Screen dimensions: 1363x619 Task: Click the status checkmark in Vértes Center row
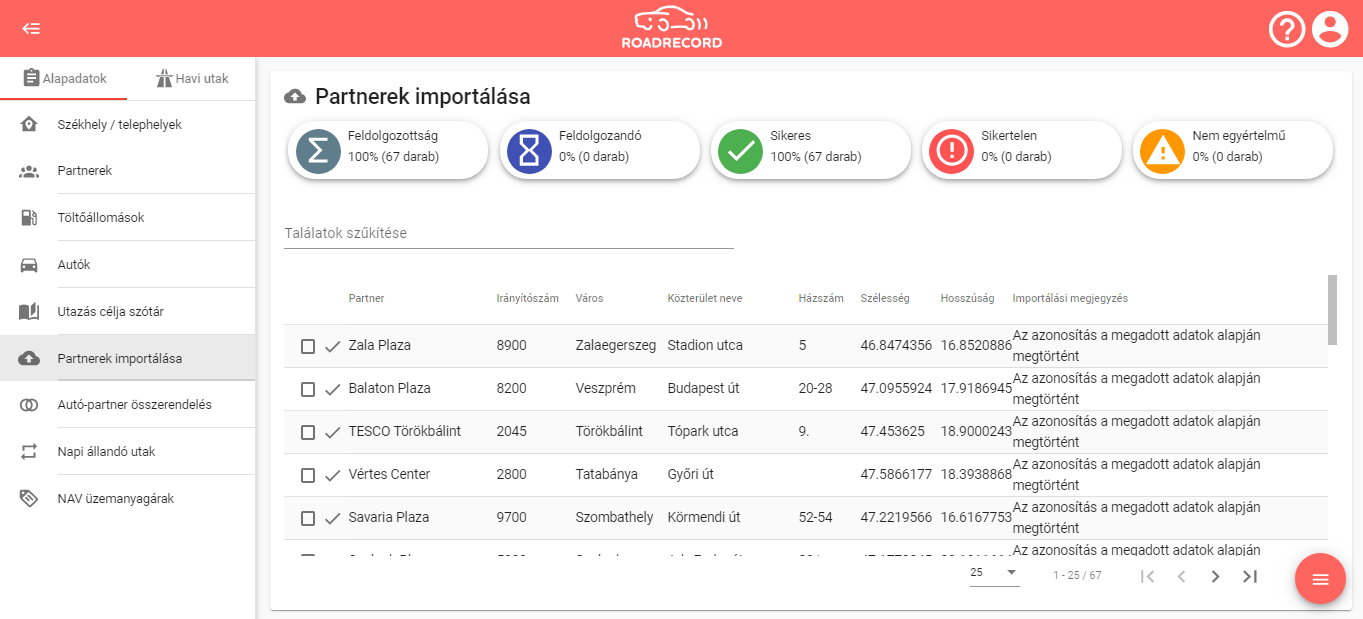click(x=333, y=475)
